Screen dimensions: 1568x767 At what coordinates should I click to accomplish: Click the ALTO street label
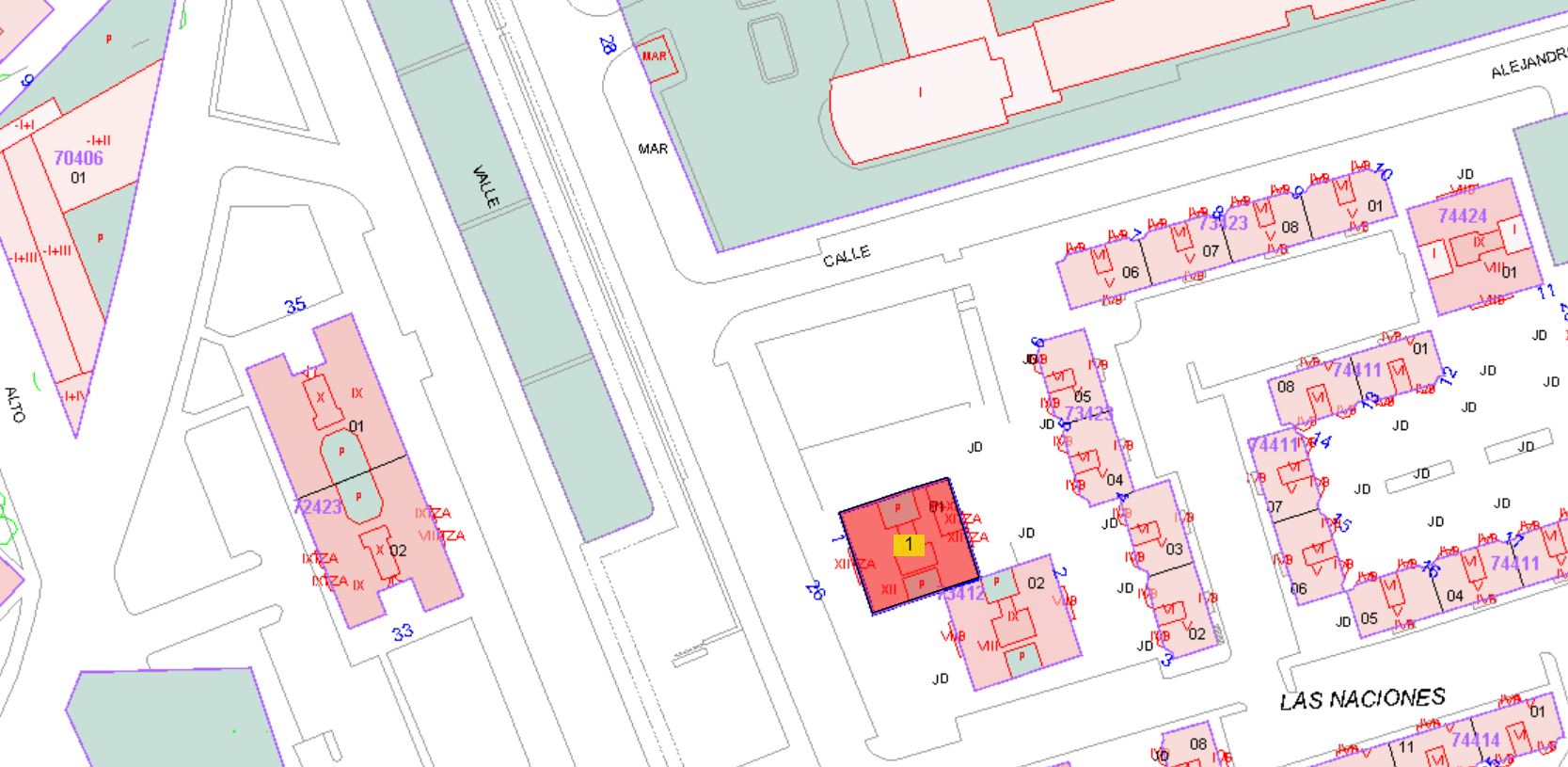tap(14, 405)
